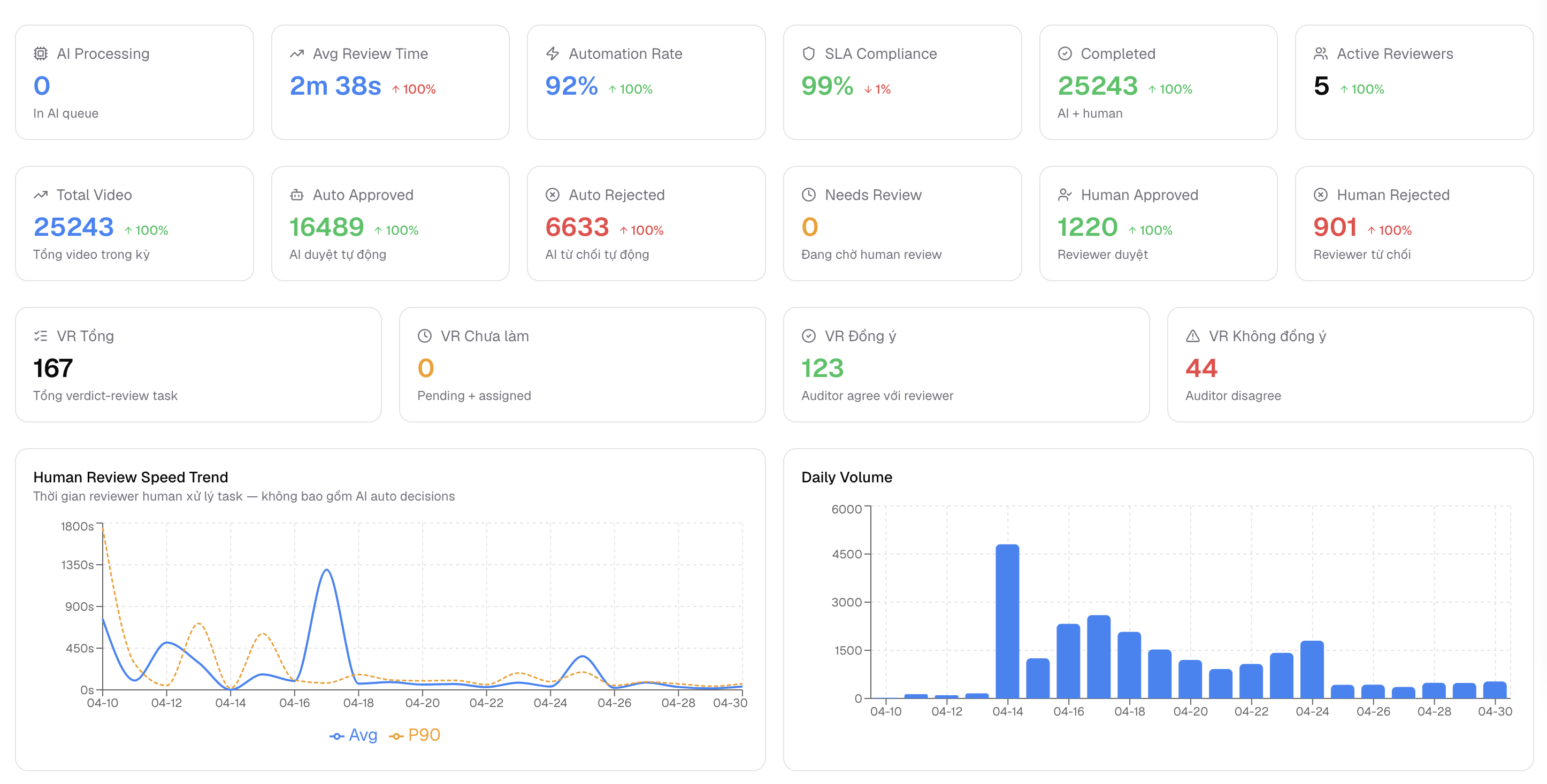Open the Total Video value 25243
The image size is (1547, 784).
coord(73,227)
